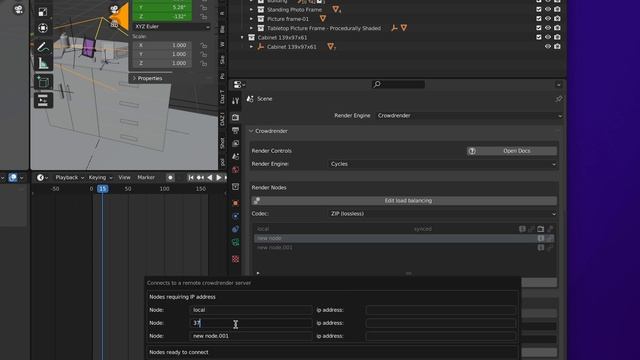This screenshot has height=360, width=640.
Task: Click current frame 15 marker in timeline
Action: point(102,189)
